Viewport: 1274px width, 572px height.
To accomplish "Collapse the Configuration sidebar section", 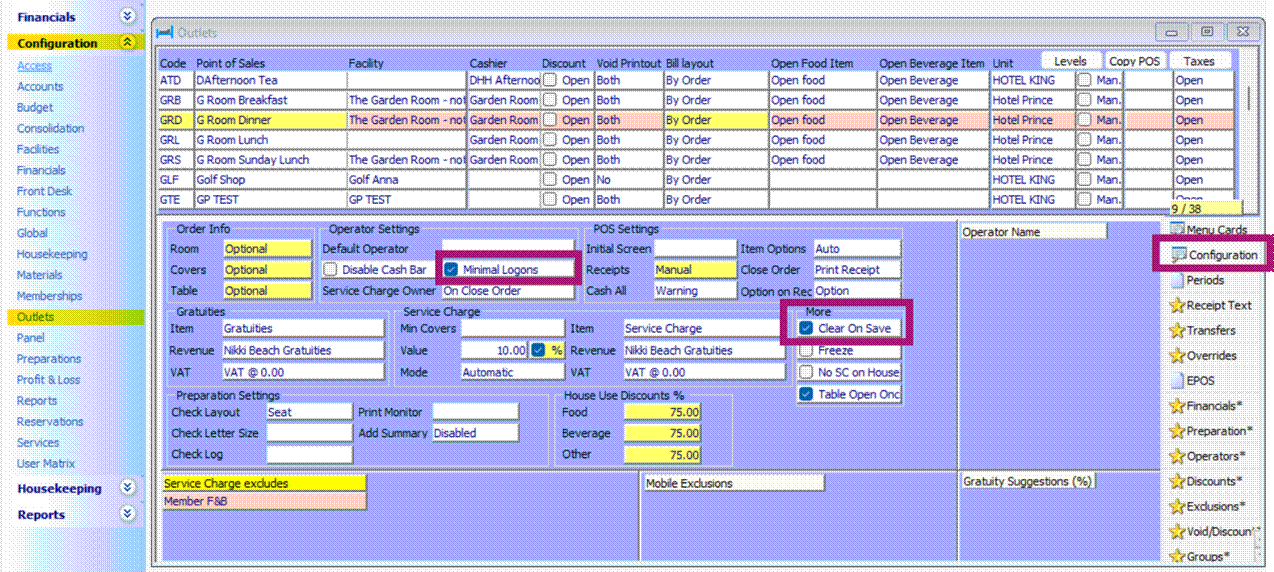I will pos(127,42).
